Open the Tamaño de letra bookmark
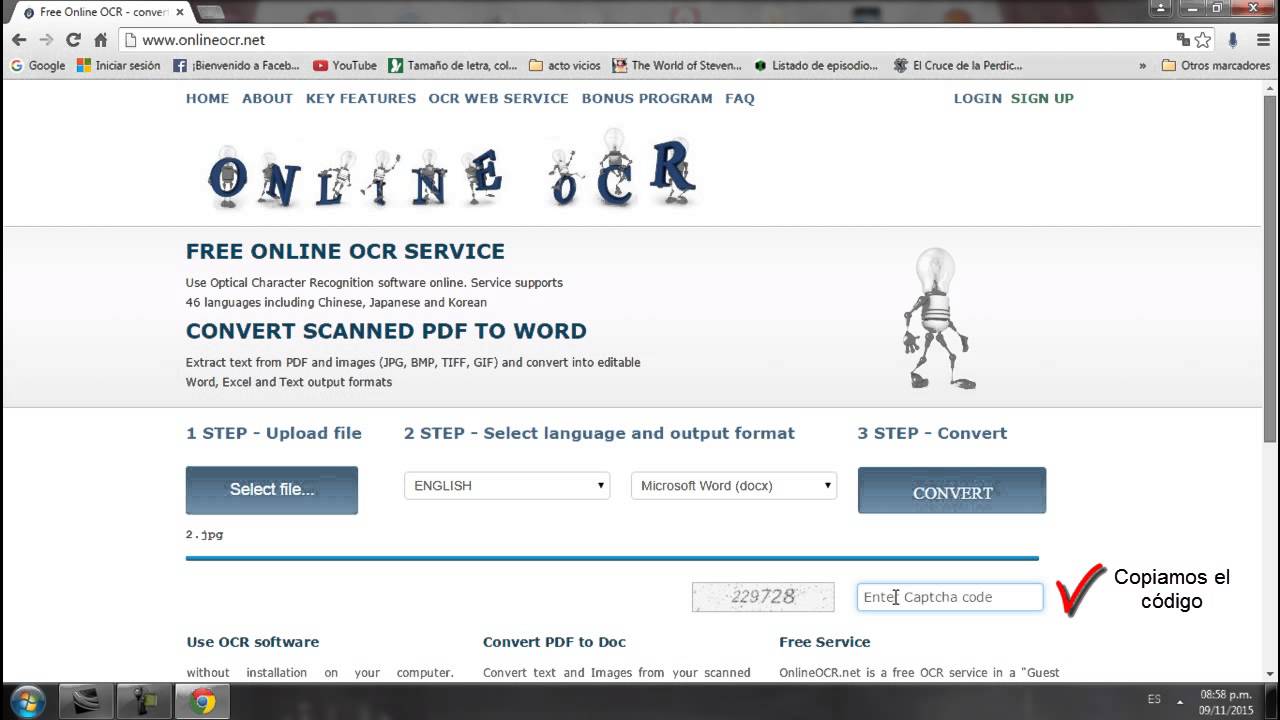 coord(453,66)
